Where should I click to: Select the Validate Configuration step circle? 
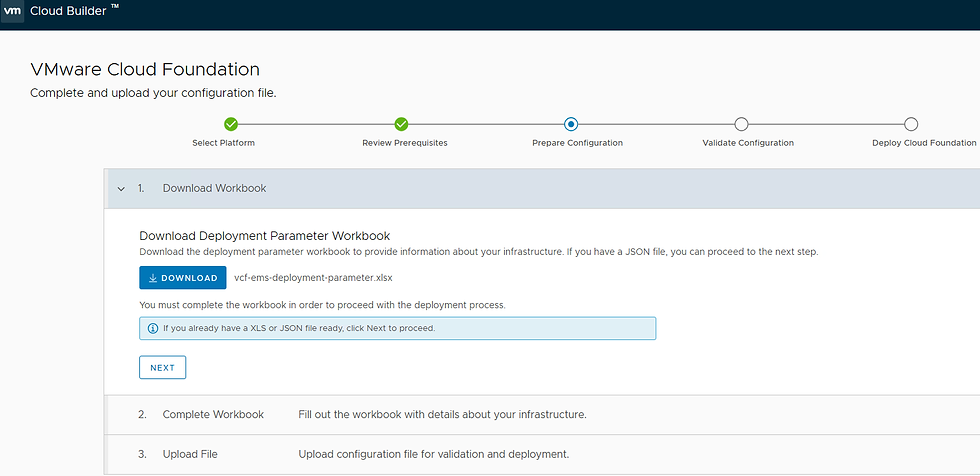pyautogui.click(x=741, y=124)
